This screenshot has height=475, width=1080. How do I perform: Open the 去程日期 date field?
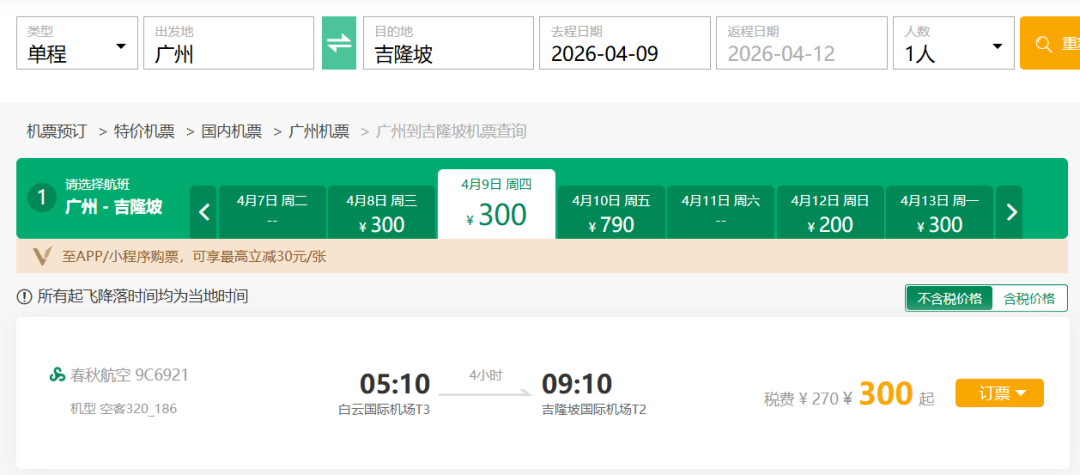click(x=625, y=43)
